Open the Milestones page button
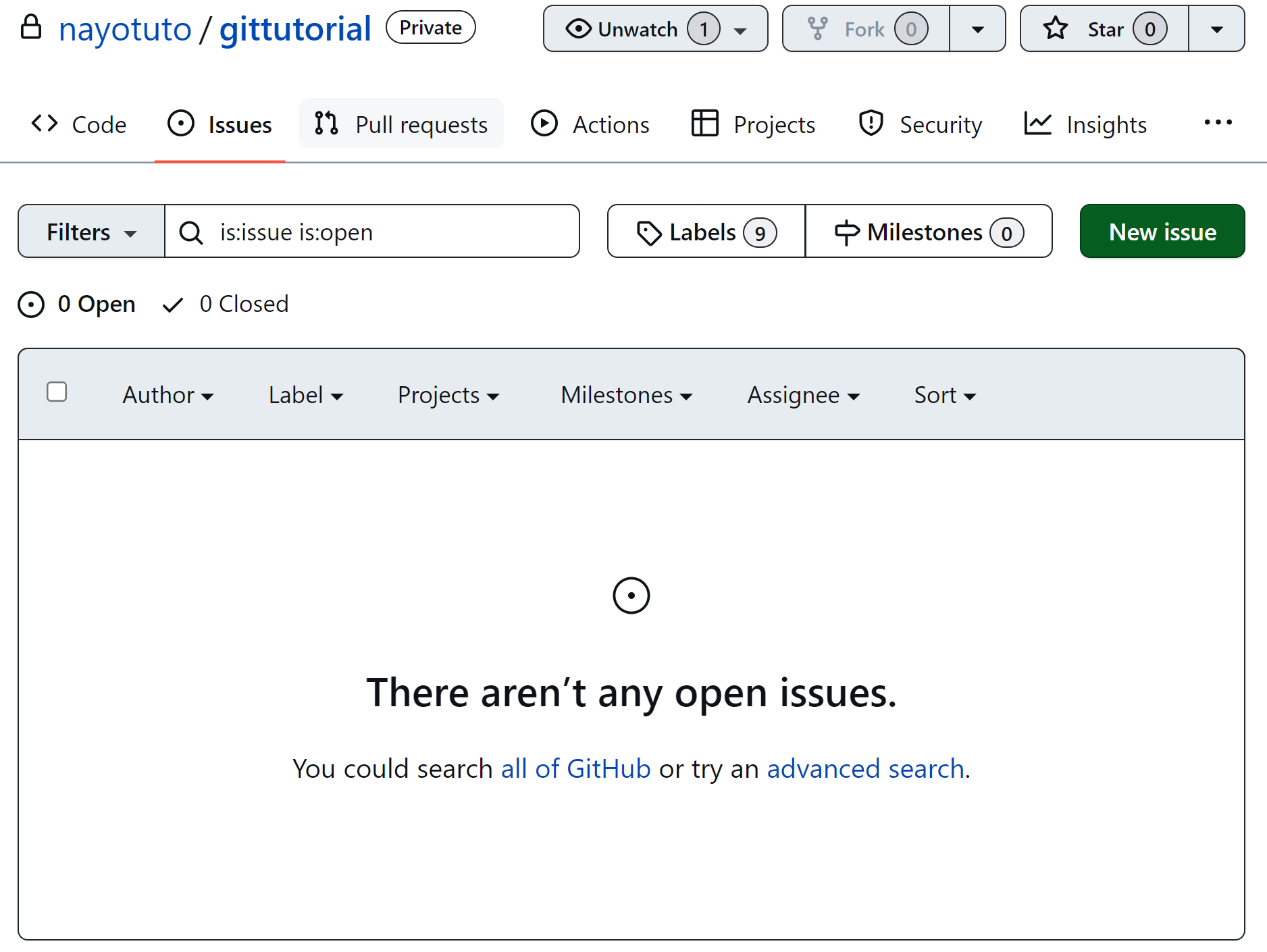The image size is (1267, 952). point(929,232)
